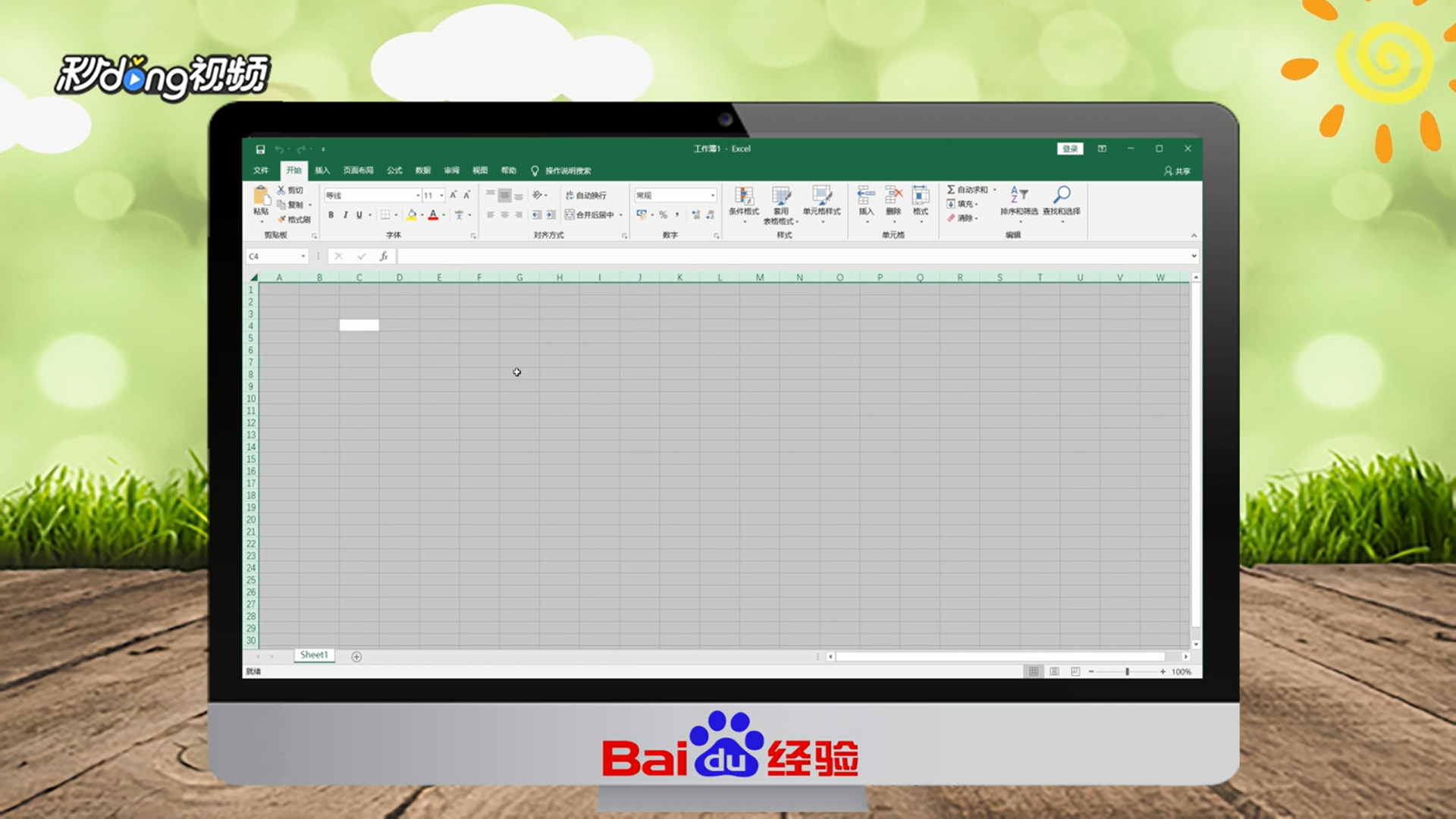Click the Redo arrow icon

coord(301,149)
